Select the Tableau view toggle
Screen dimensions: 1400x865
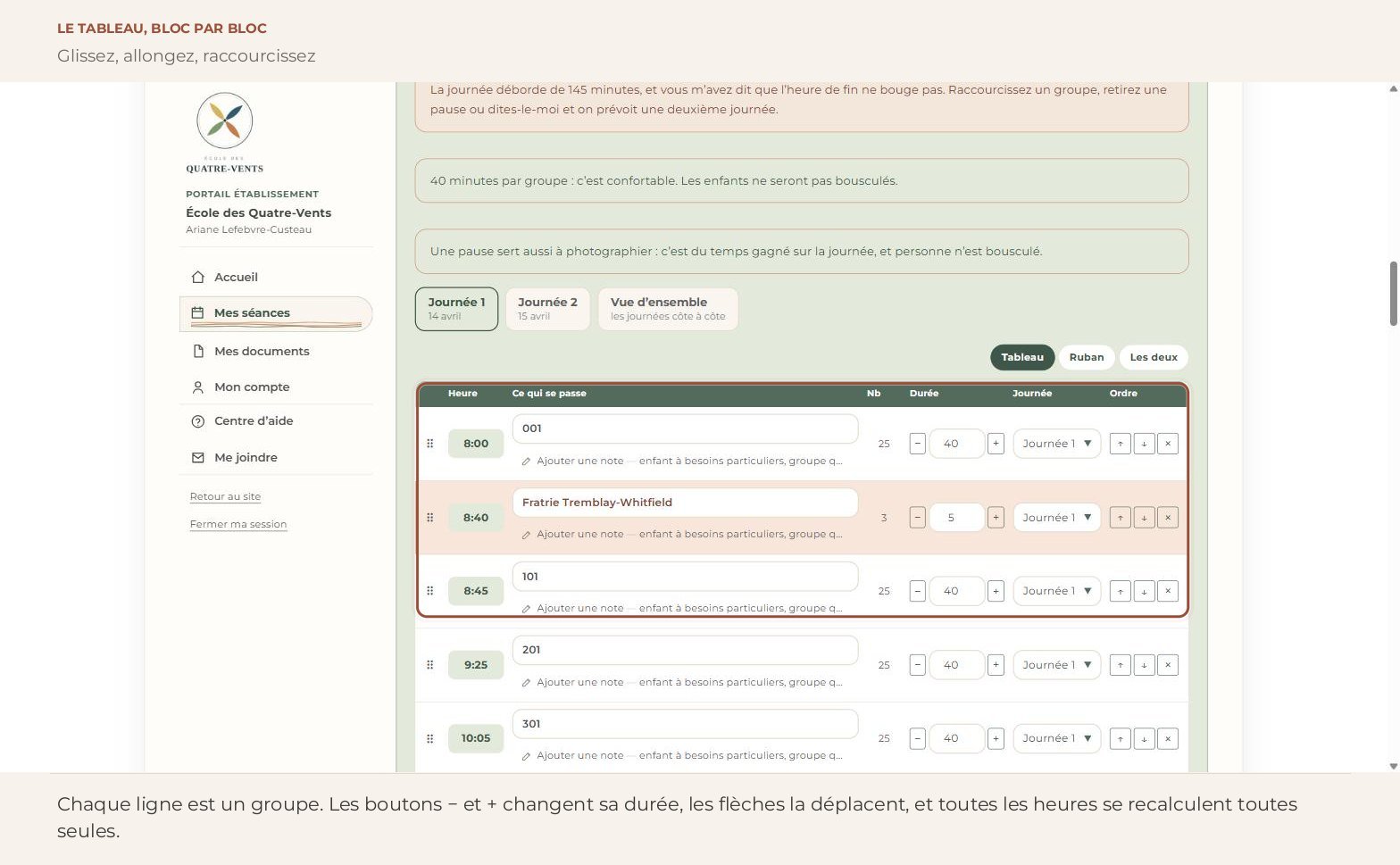pos(1022,357)
